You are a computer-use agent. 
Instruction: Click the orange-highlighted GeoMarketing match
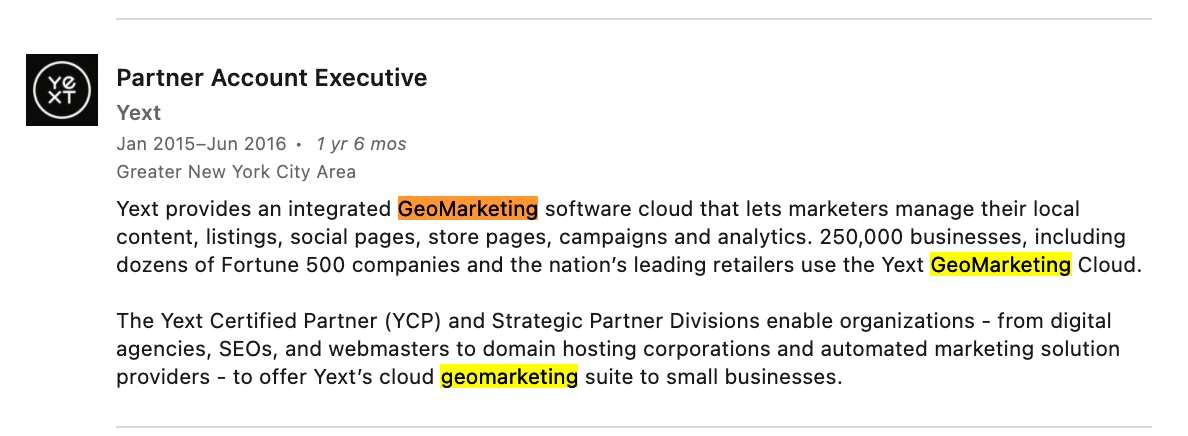467,208
